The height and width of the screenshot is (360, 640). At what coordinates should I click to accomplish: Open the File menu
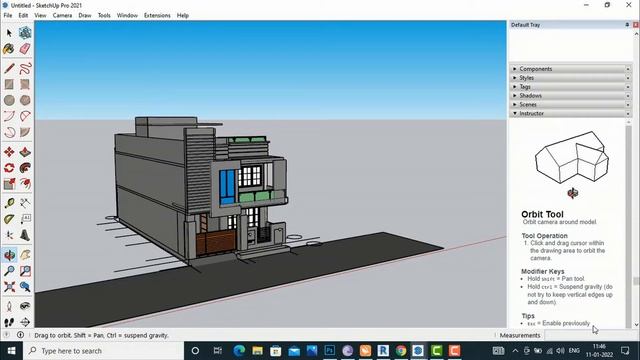pyautogui.click(x=8, y=16)
